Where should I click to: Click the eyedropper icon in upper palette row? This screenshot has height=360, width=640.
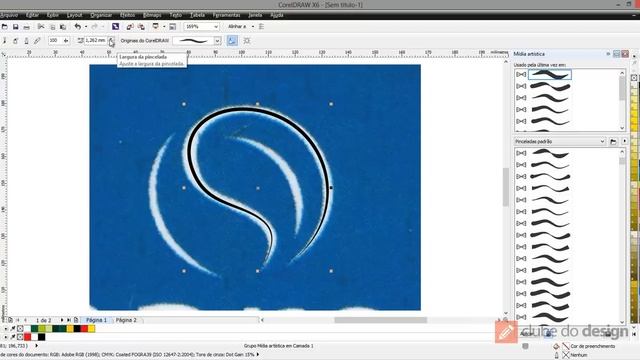[x=13, y=328]
